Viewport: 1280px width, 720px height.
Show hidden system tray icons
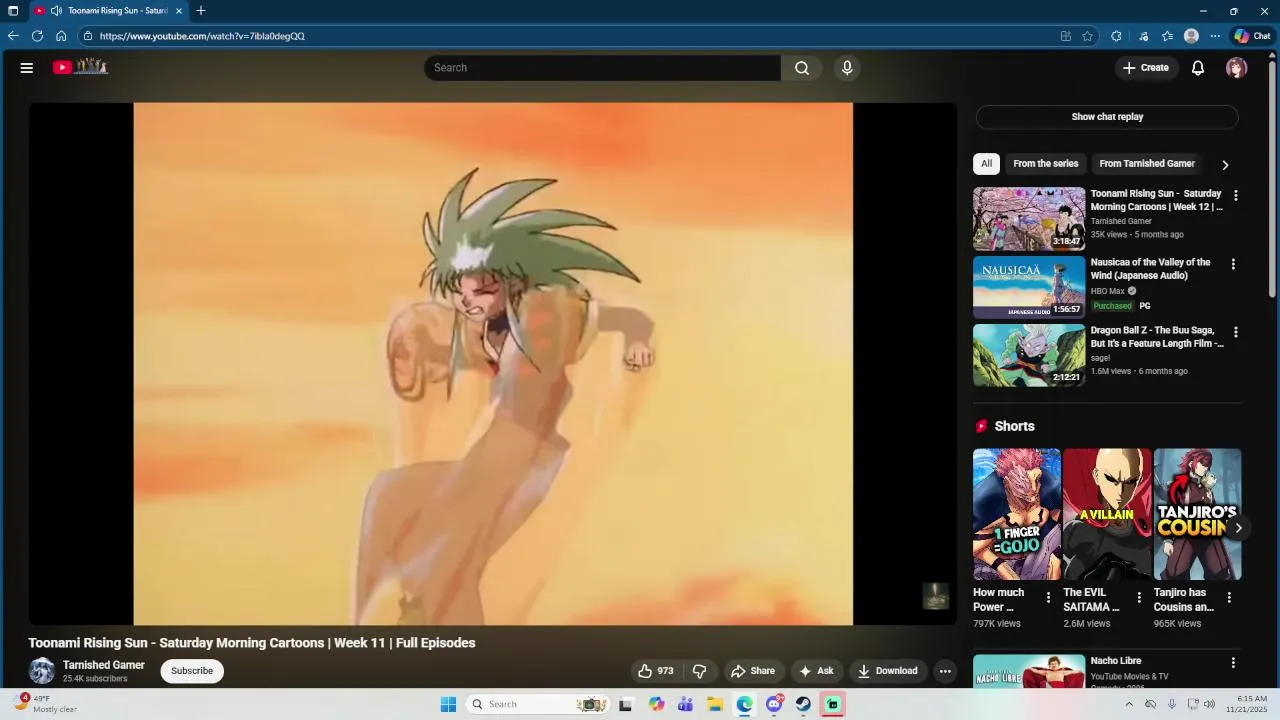click(1129, 704)
